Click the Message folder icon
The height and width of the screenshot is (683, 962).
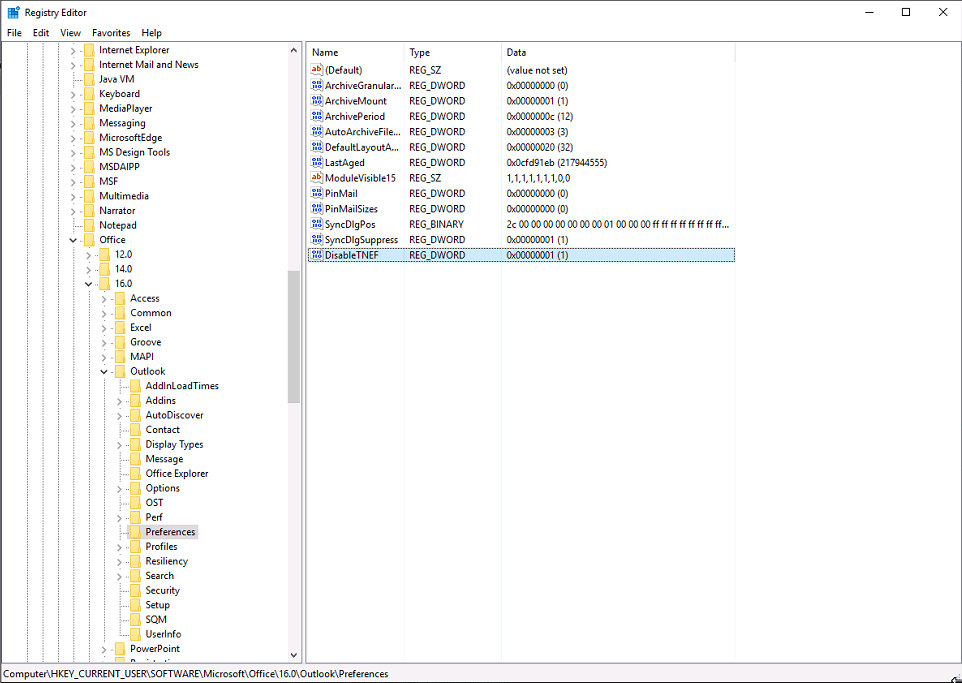(135, 459)
